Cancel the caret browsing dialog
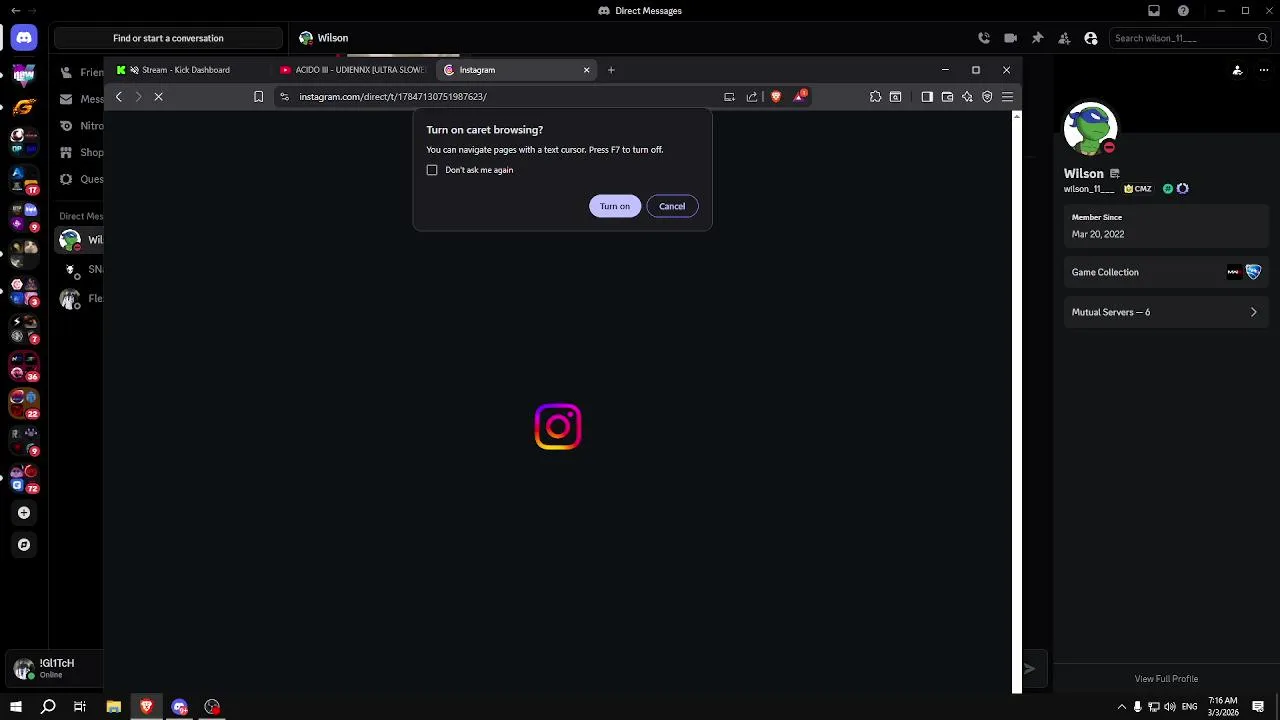Viewport: 1280px width, 720px height. tap(672, 206)
